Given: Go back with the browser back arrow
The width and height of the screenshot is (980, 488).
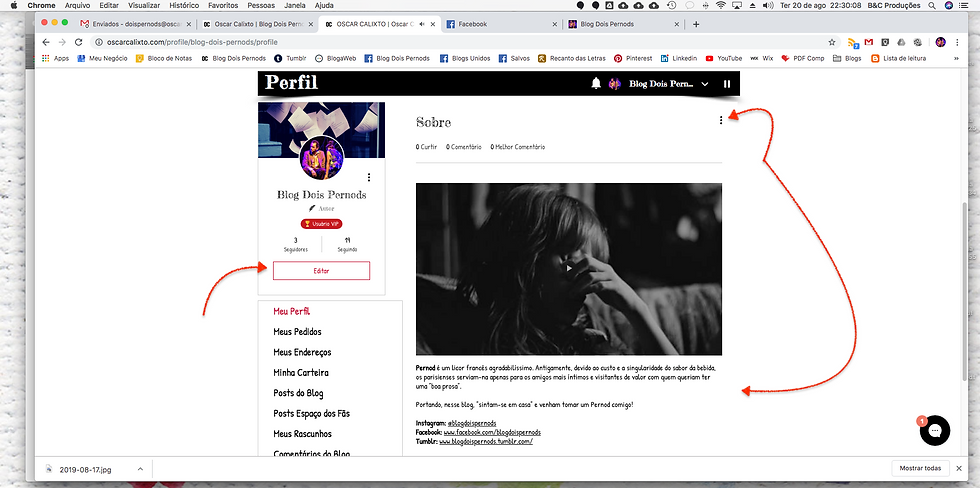Looking at the screenshot, I should pyautogui.click(x=46, y=42).
